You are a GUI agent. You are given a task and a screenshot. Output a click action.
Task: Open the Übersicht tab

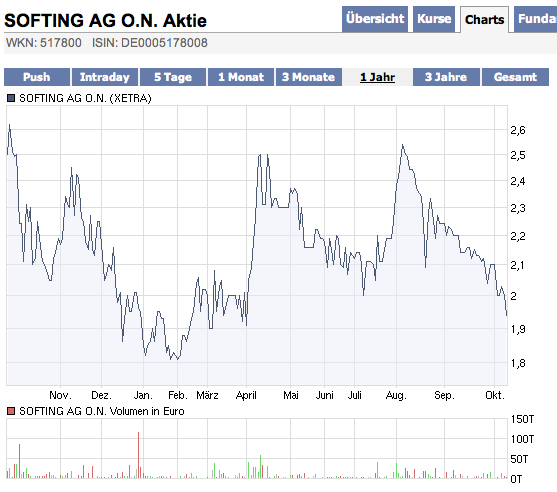pos(375,19)
